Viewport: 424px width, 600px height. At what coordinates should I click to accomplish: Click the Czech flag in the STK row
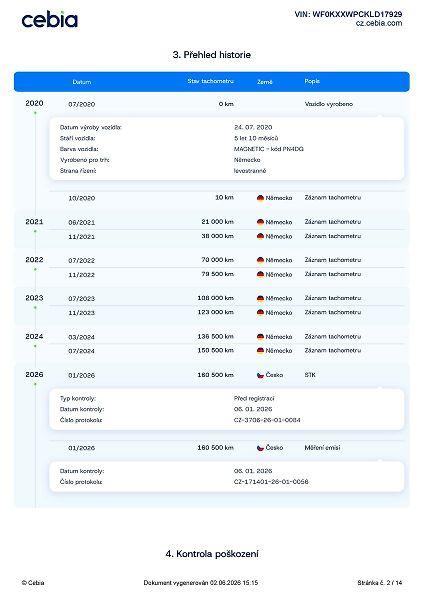click(x=260, y=375)
